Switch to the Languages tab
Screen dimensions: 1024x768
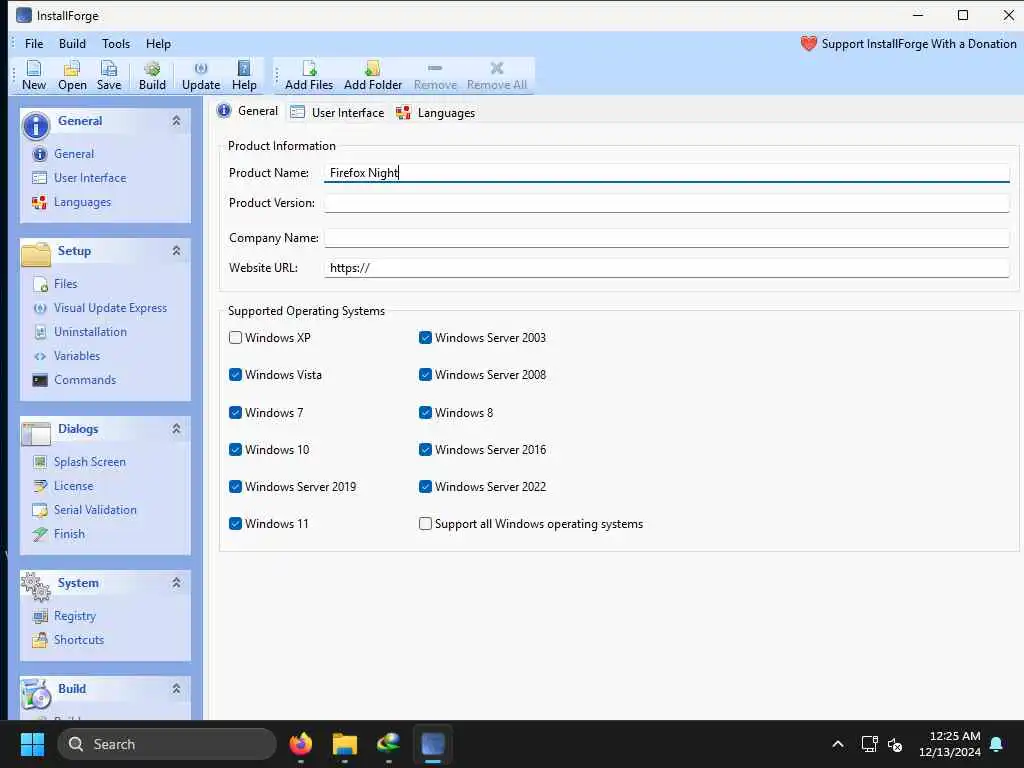point(436,112)
